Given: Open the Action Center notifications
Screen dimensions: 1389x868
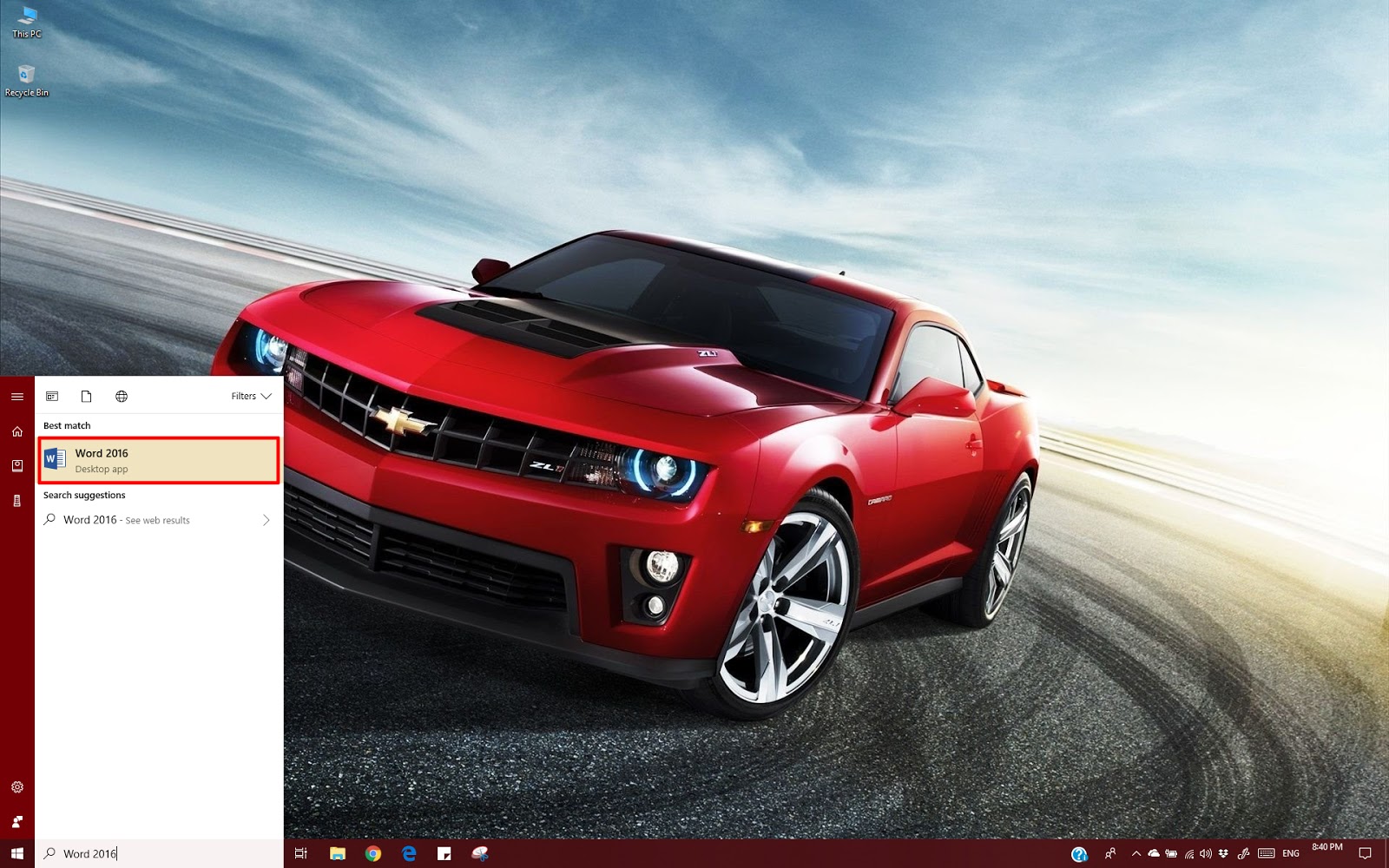Looking at the screenshot, I should [x=1365, y=853].
